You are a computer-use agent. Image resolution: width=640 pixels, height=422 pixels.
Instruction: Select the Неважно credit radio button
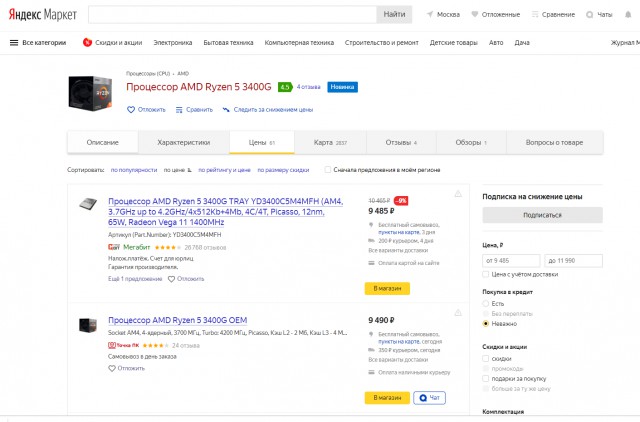pyautogui.click(x=485, y=324)
